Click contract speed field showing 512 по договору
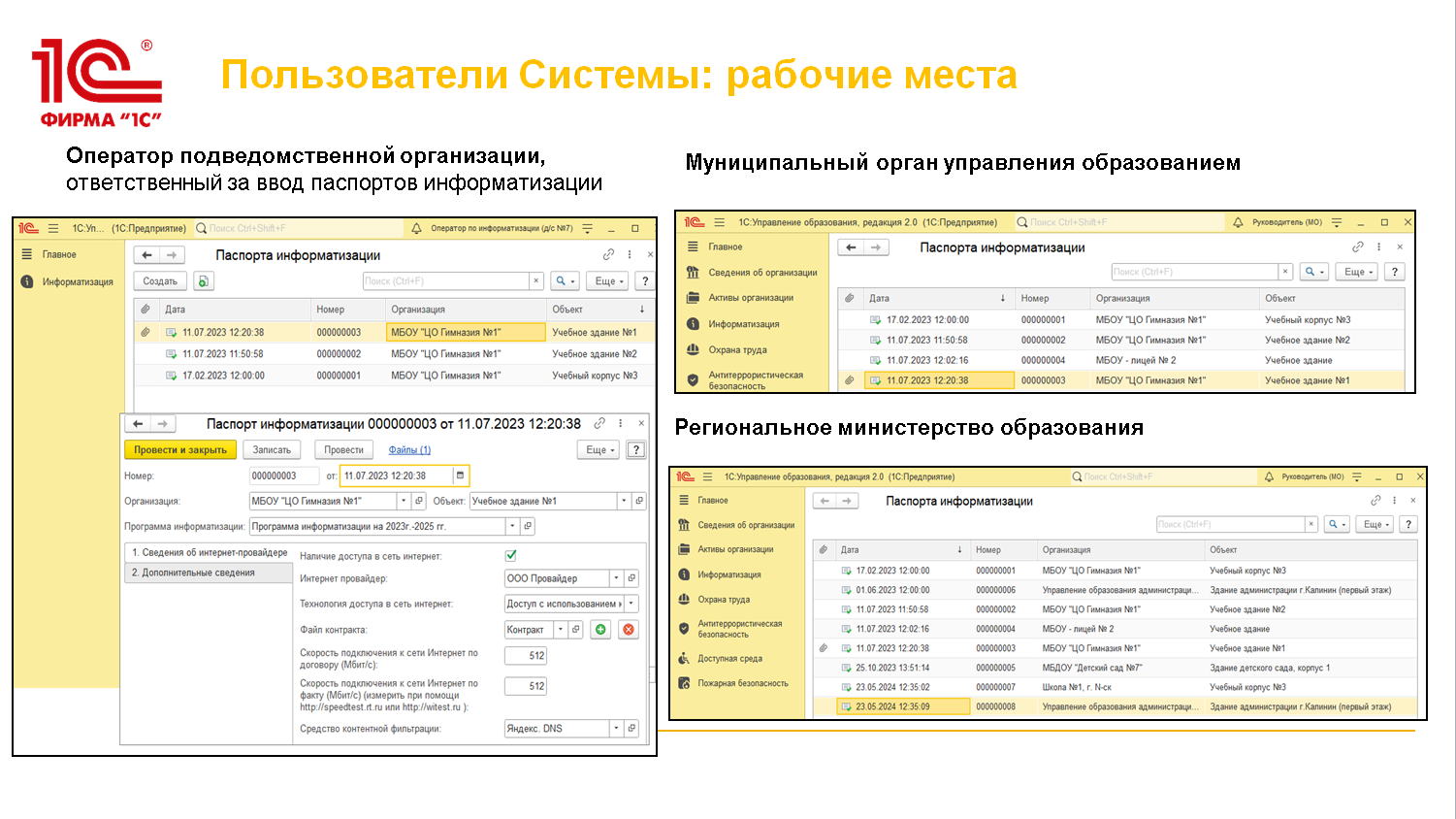Viewport: 1456px width, 819px height. tap(526, 656)
